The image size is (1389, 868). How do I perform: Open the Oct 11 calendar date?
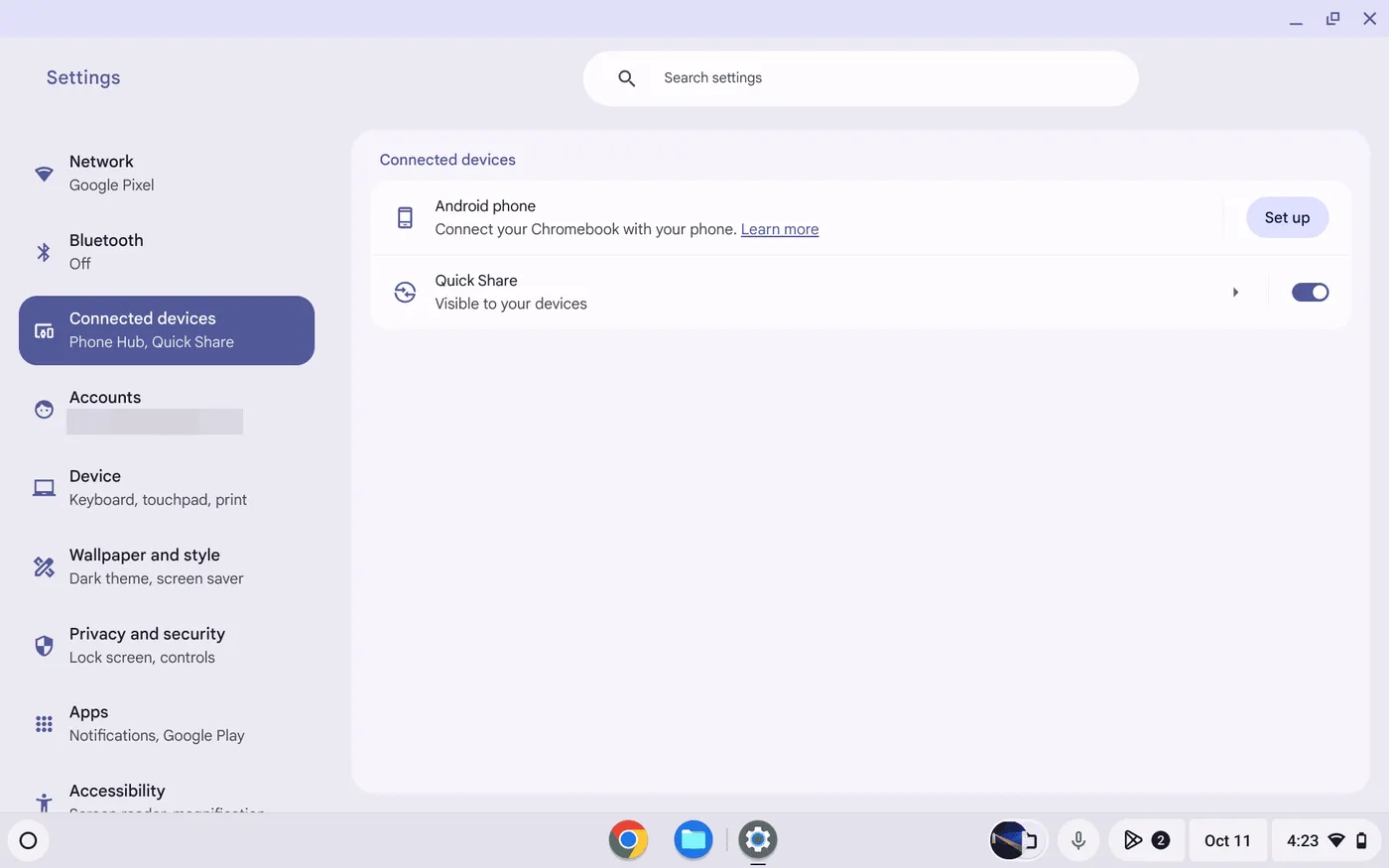[x=1227, y=840]
